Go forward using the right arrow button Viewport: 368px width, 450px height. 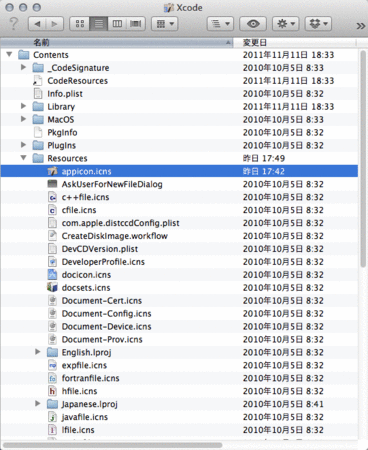(x=55, y=24)
